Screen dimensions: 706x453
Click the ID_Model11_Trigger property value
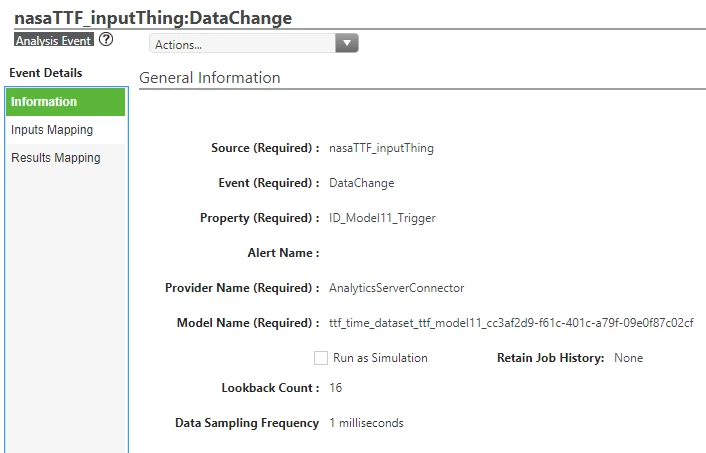click(382, 218)
